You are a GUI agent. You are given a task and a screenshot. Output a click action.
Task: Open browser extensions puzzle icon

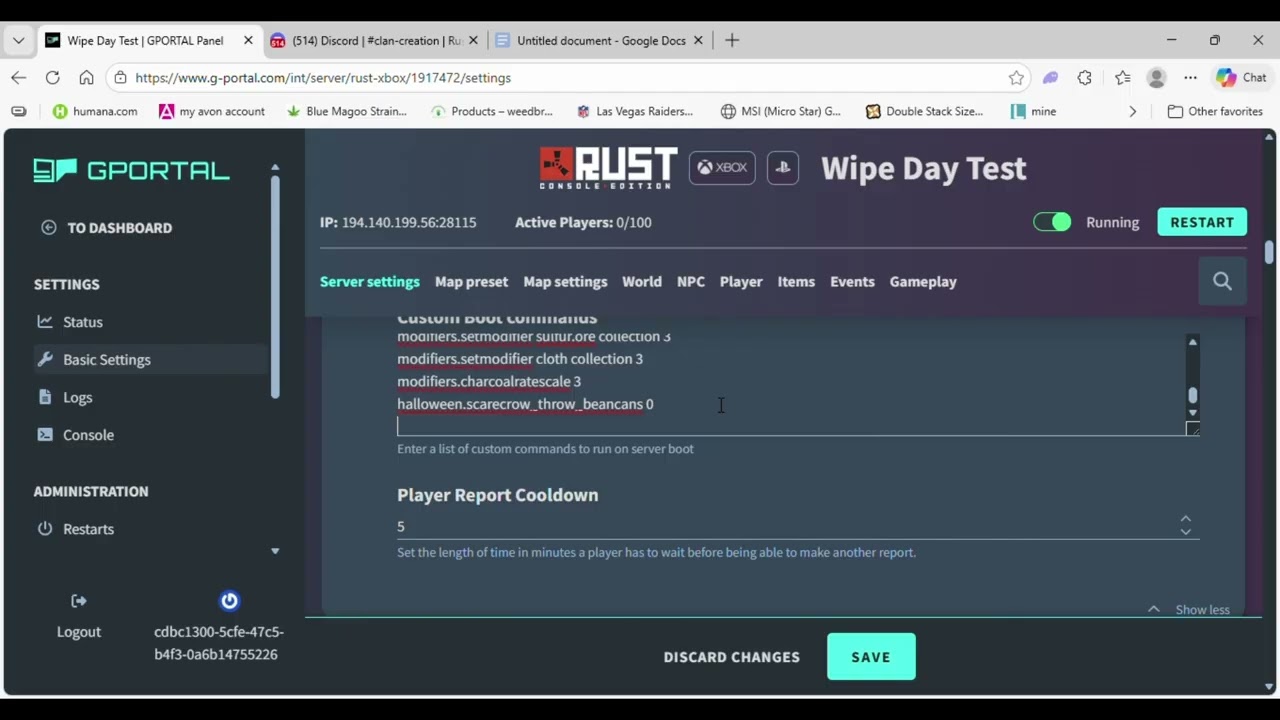(1085, 78)
